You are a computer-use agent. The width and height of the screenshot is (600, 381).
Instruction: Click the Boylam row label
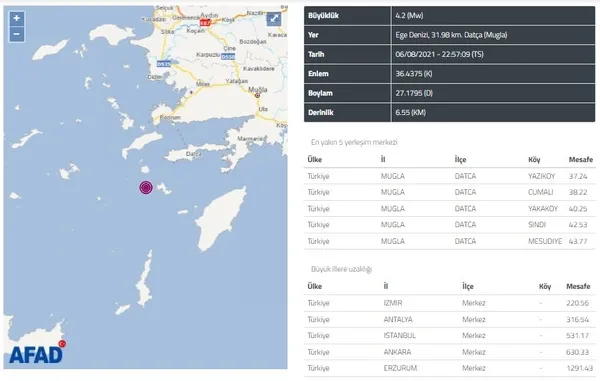pos(320,93)
